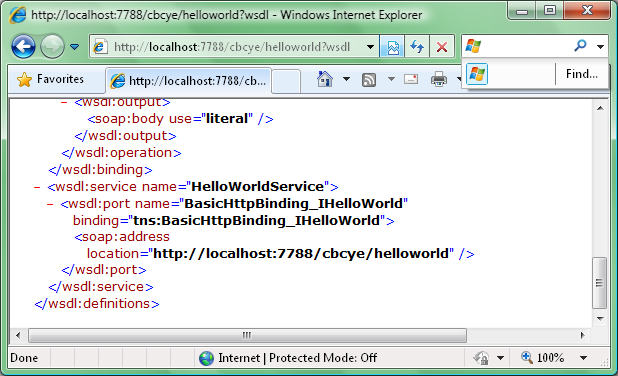The width and height of the screenshot is (618, 376).
Task: Click the HelloWorldService name text
Action: click(258, 186)
